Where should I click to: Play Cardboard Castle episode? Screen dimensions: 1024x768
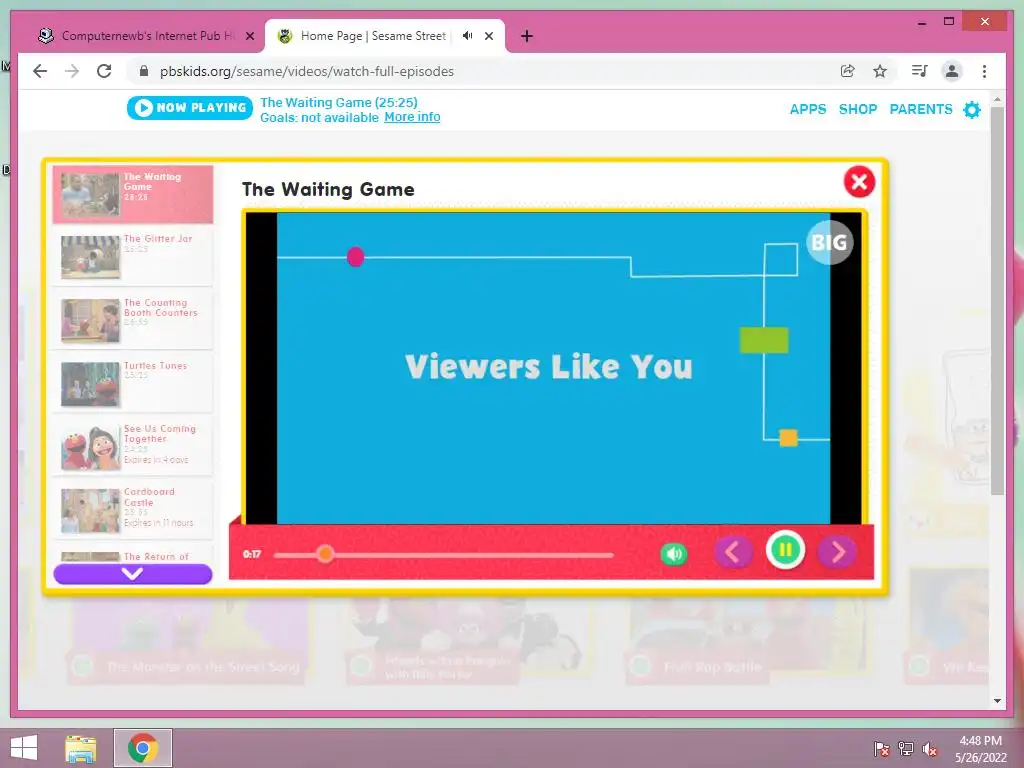pyautogui.click(x=133, y=510)
